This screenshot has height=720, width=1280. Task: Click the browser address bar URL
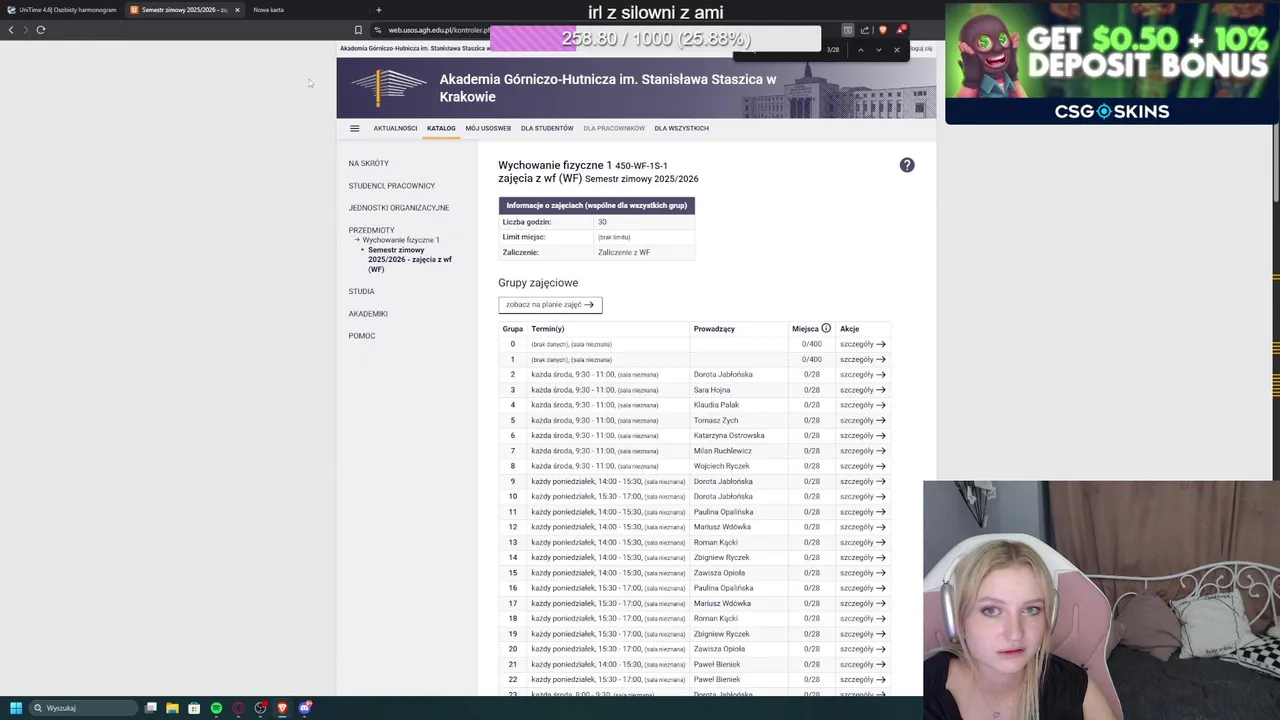pos(439,30)
